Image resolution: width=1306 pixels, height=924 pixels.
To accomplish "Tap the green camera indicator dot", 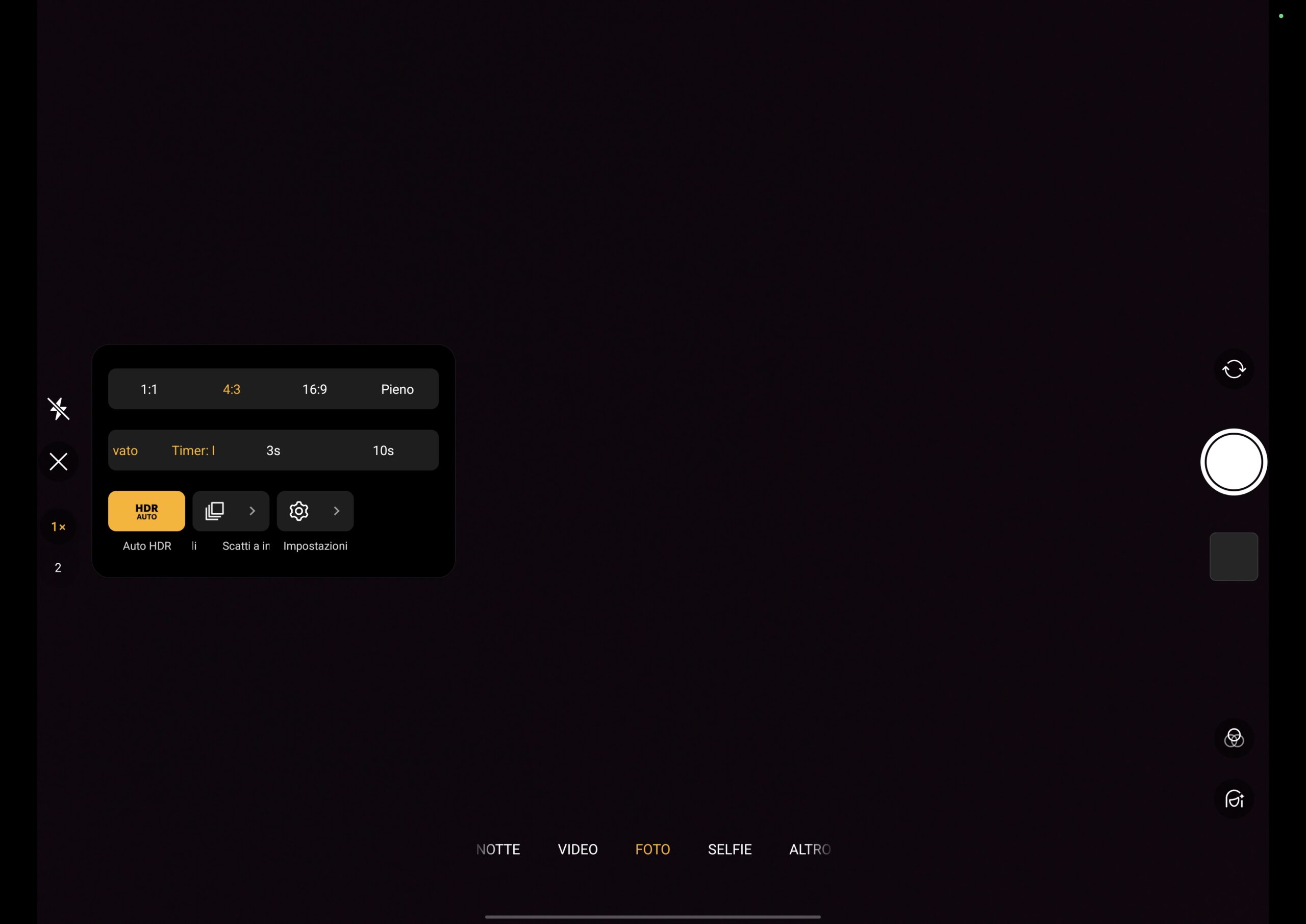I will pyautogui.click(x=1281, y=16).
